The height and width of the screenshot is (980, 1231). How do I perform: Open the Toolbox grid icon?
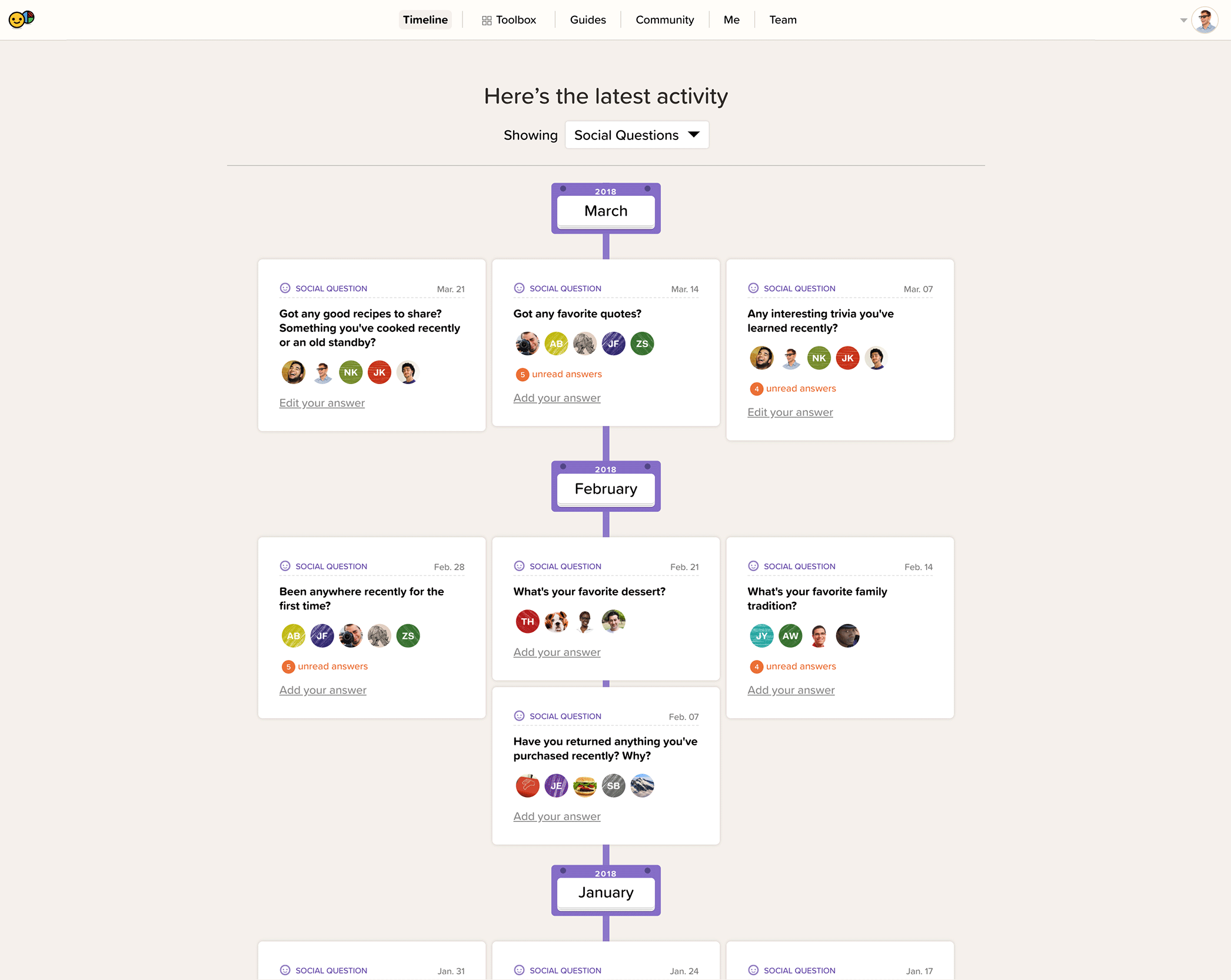[x=486, y=19]
